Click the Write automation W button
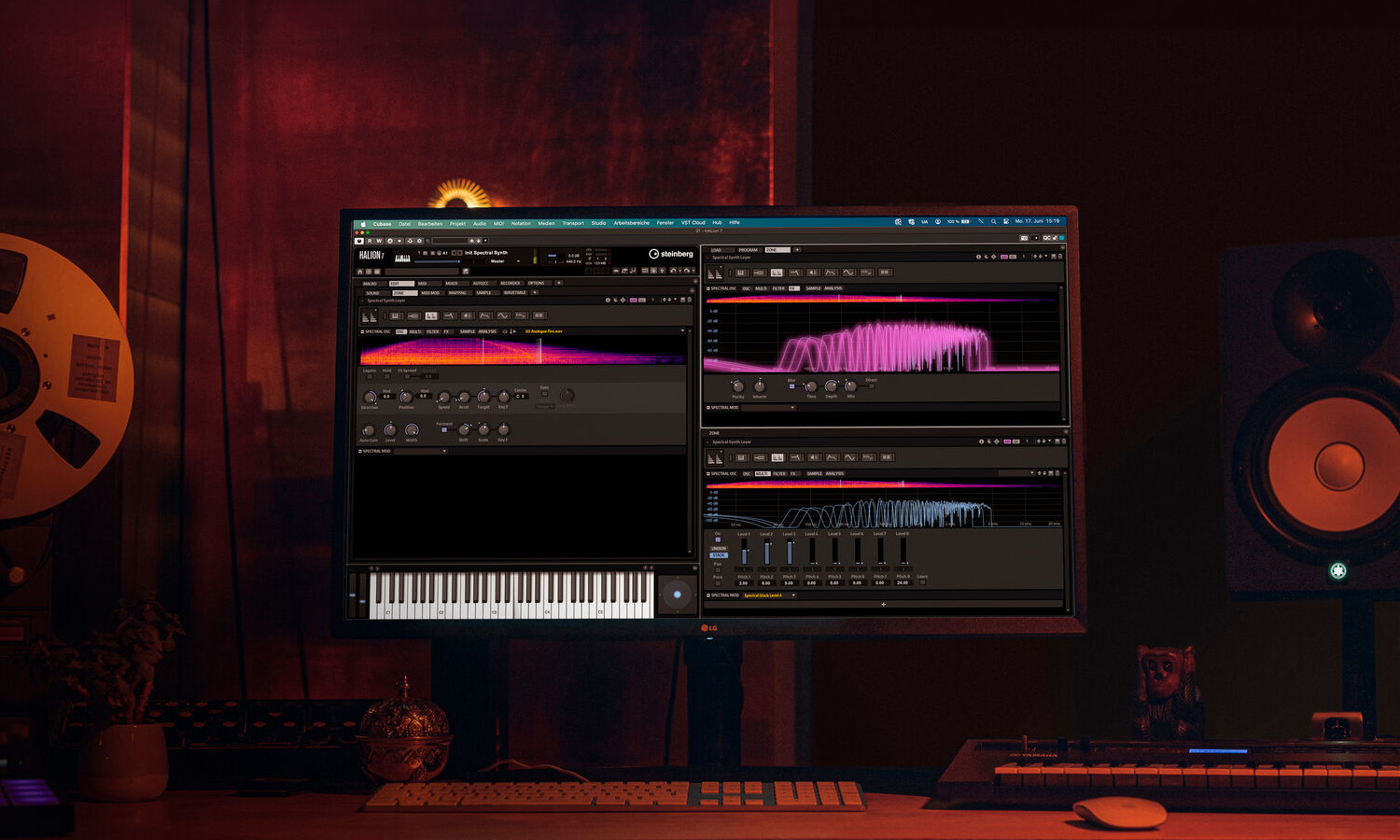The height and width of the screenshot is (840, 1400). (x=379, y=241)
